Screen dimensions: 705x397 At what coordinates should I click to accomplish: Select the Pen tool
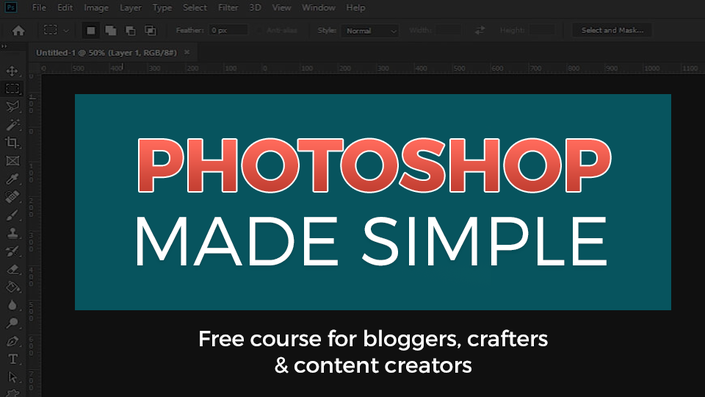[x=12, y=341]
